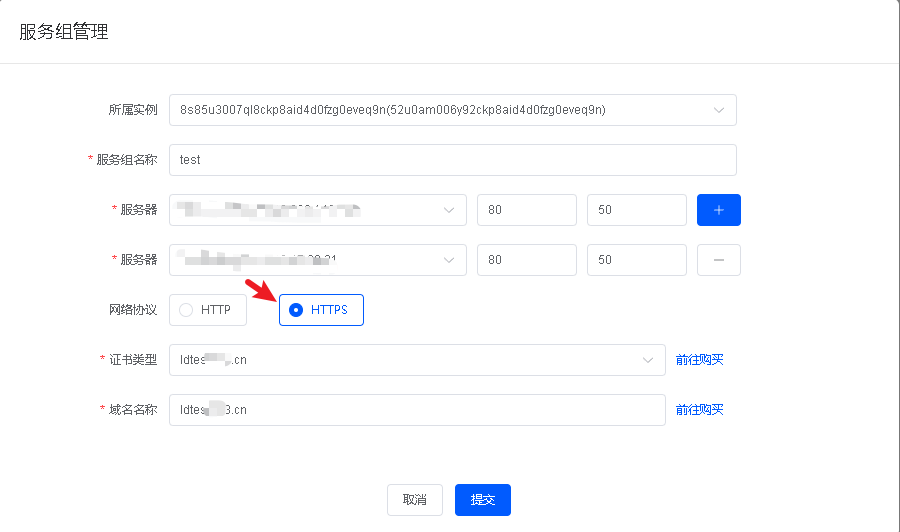
Task: Select the HTTPS protocol radio option
Action: (320, 310)
